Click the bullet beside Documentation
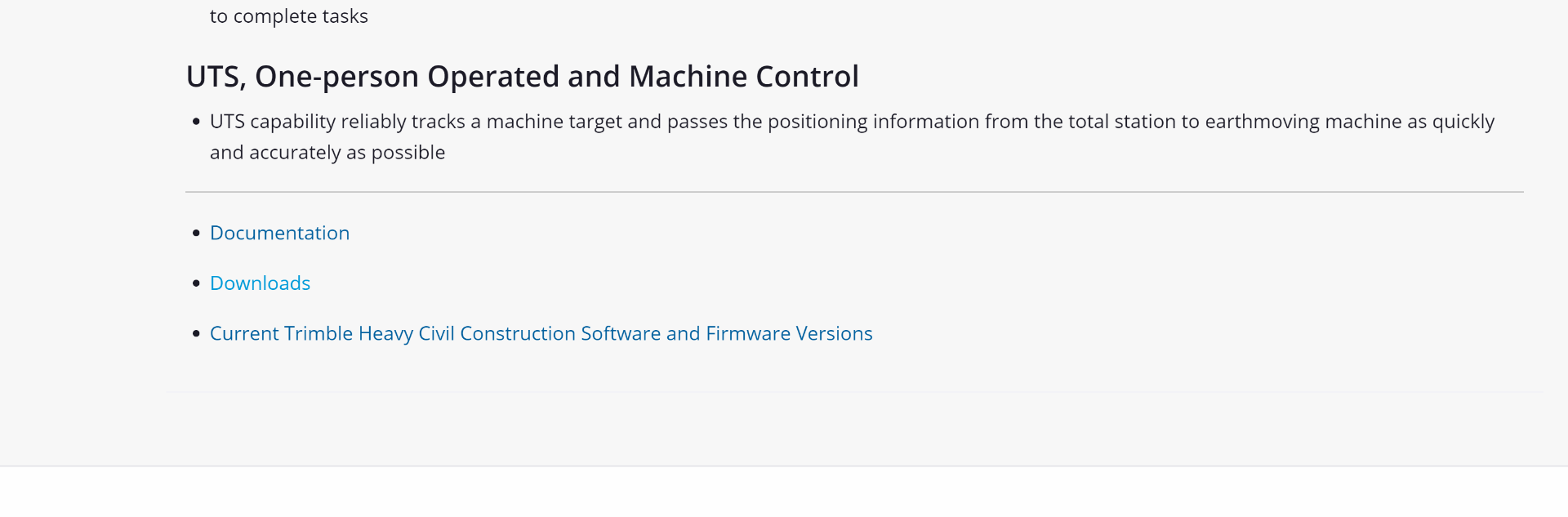 (196, 234)
